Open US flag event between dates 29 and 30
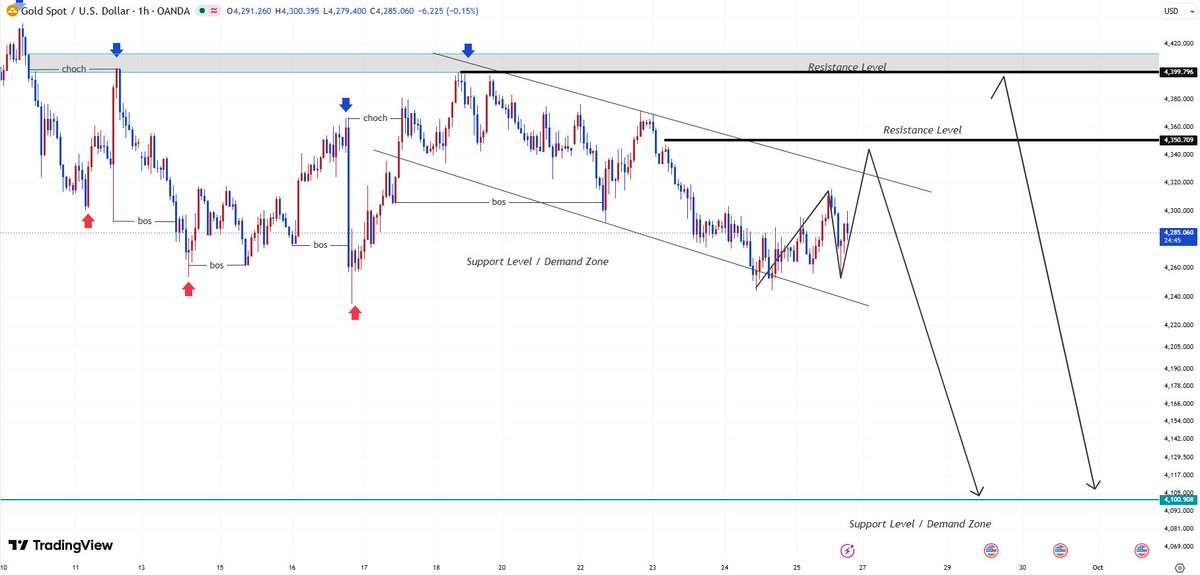Screen dimensions: 1200x575 click(x=991, y=550)
